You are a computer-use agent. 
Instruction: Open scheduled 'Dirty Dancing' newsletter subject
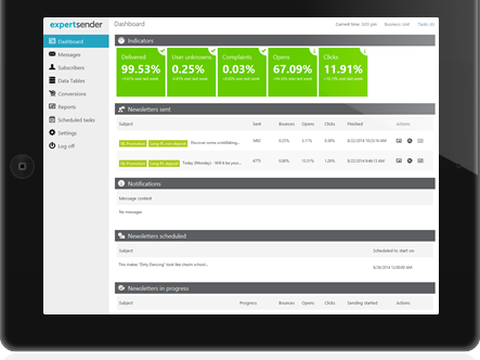(x=163, y=264)
